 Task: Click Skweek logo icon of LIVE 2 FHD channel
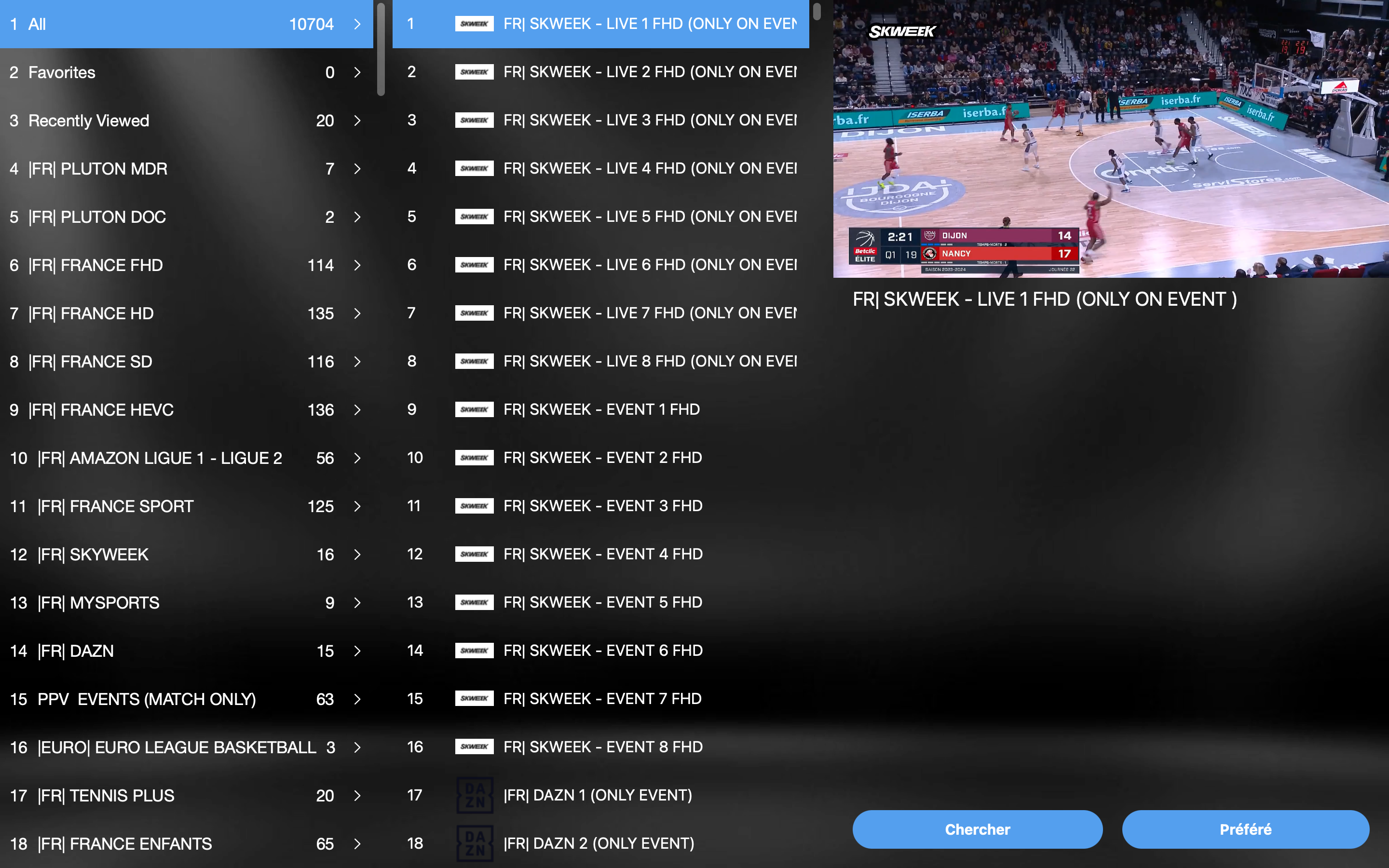tap(474, 72)
